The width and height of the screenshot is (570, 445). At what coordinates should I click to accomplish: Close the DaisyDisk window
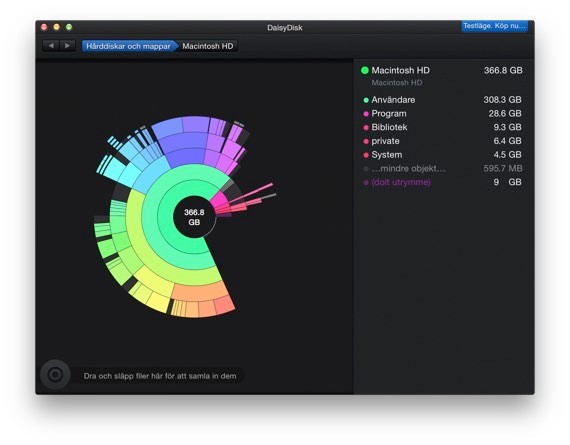[44, 27]
